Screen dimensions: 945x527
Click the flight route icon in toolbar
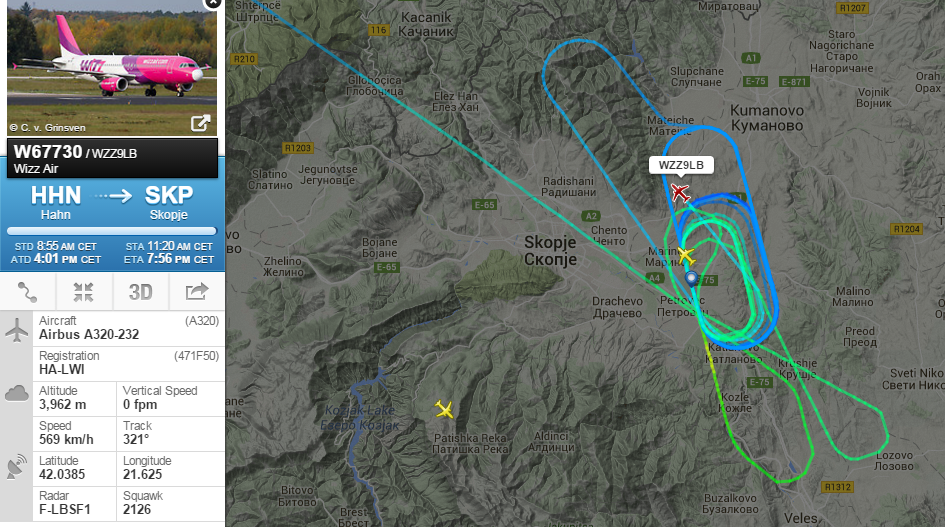tap(28, 292)
